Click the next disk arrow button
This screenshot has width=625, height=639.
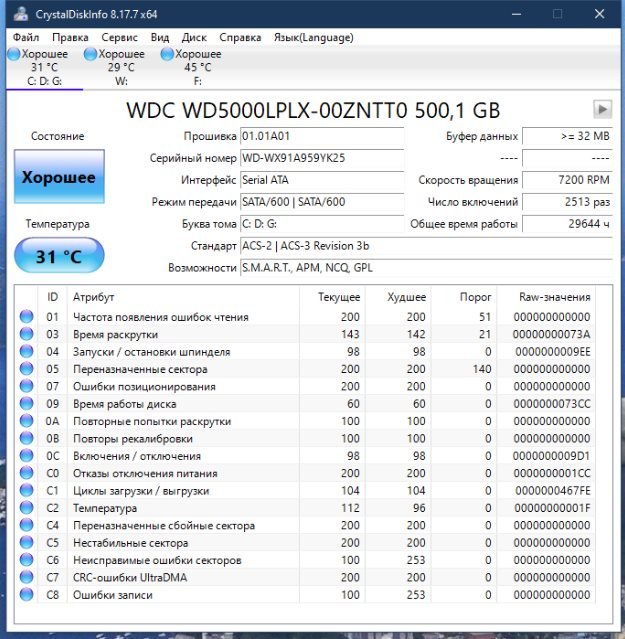[x=602, y=109]
